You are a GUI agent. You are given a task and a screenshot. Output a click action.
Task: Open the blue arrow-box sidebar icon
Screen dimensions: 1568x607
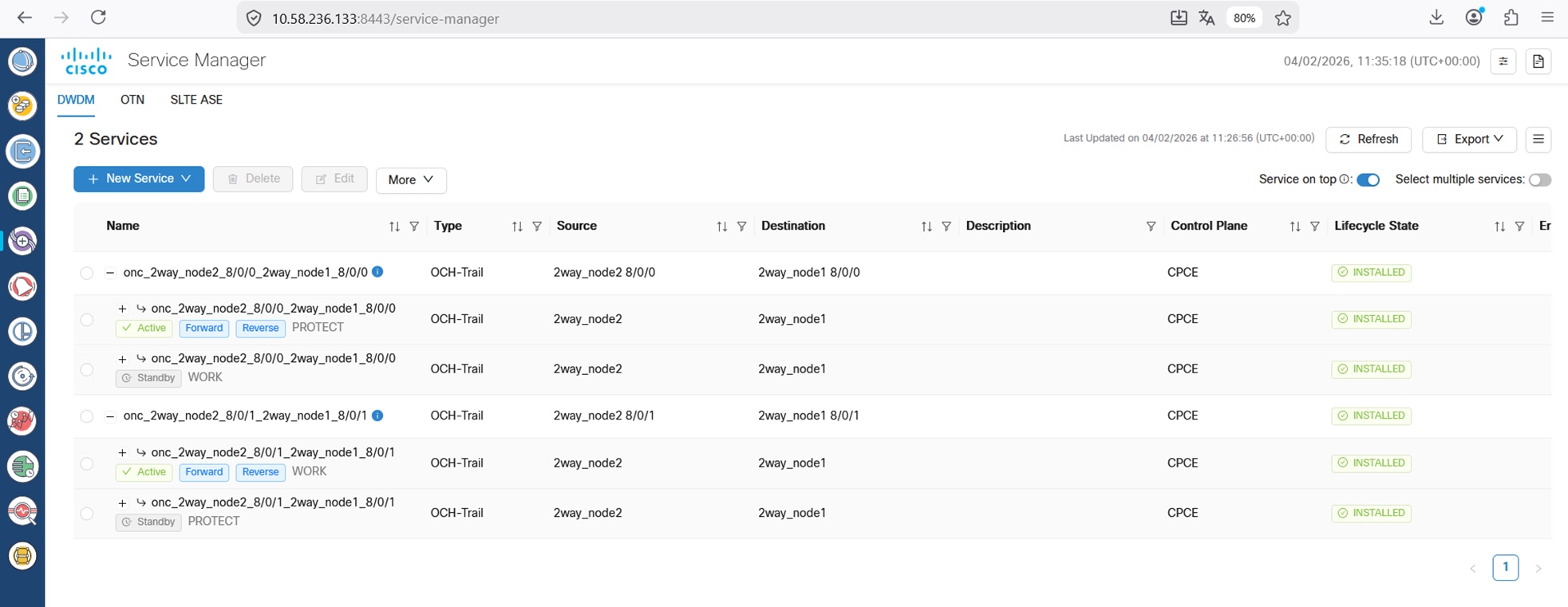pos(22,151)
